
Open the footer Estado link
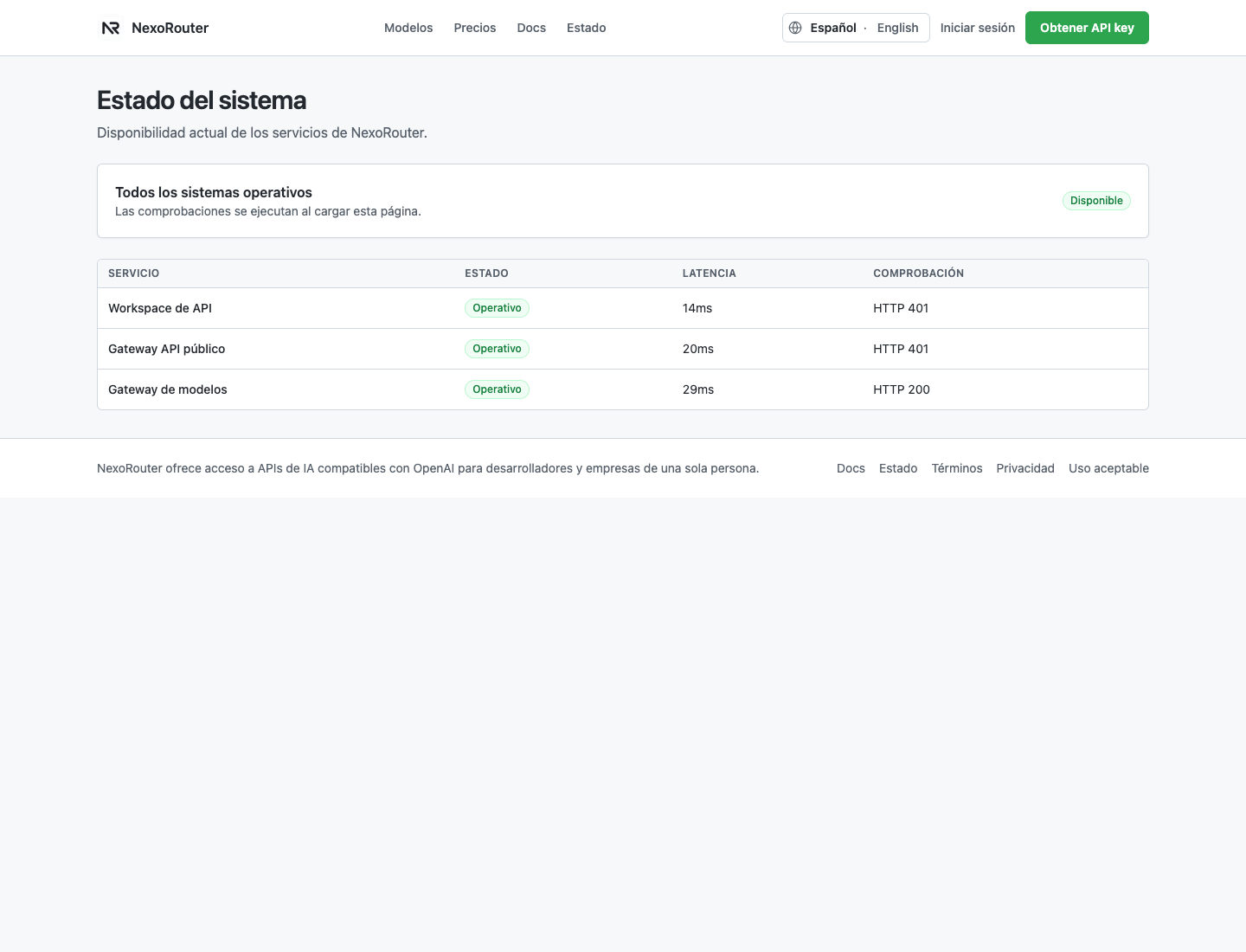coord(898,468)
